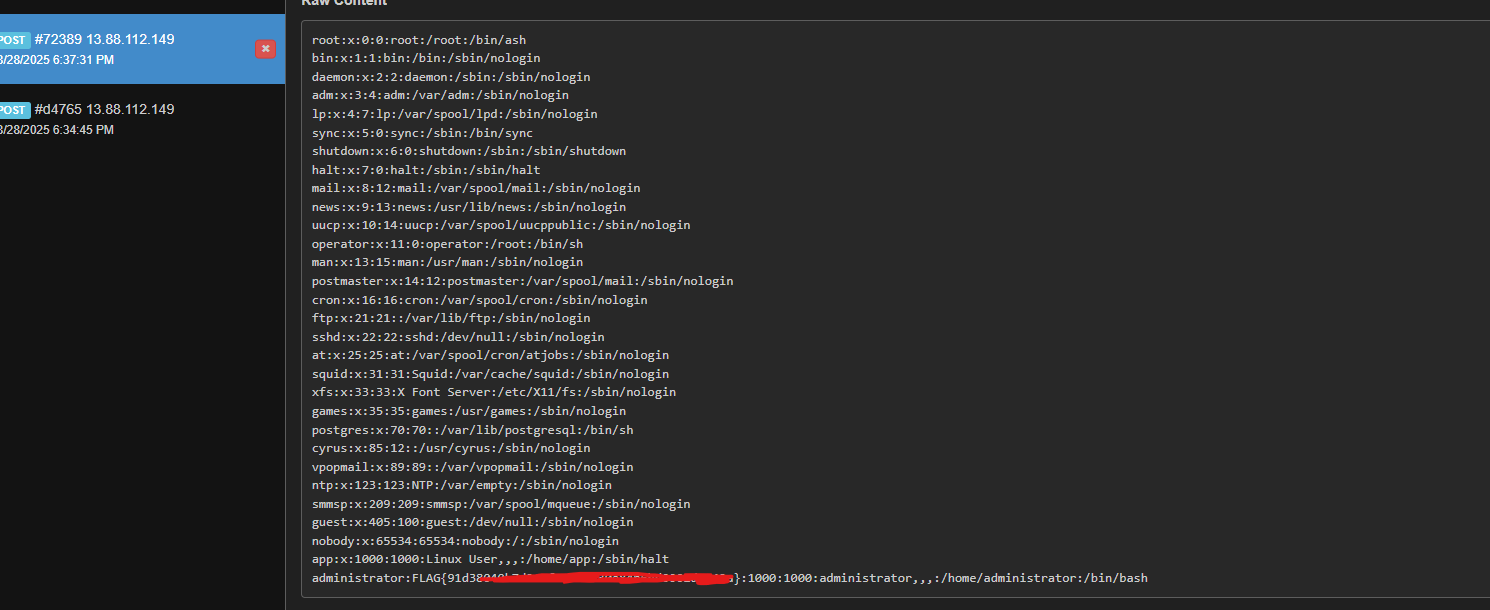Click the sshd:x:22:22 line
This screenshot has width=1490, height=610.
[457, 337]
